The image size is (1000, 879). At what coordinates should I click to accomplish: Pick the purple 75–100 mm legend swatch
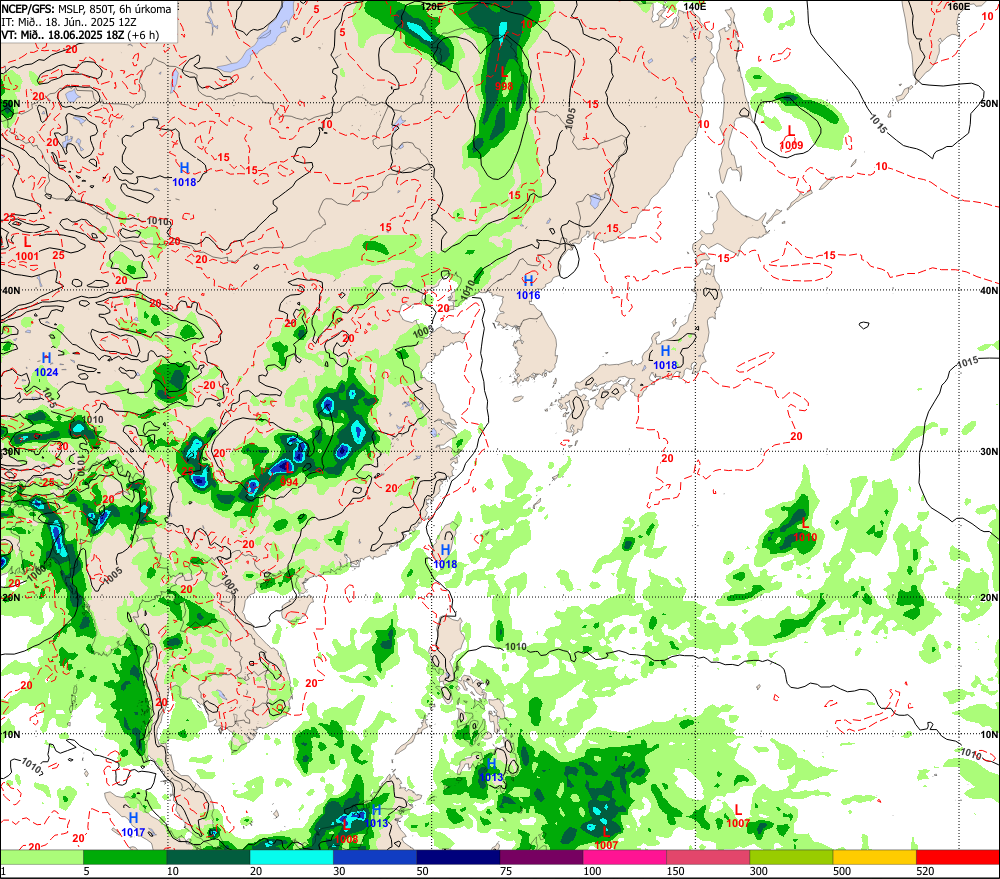coord(541,857)
